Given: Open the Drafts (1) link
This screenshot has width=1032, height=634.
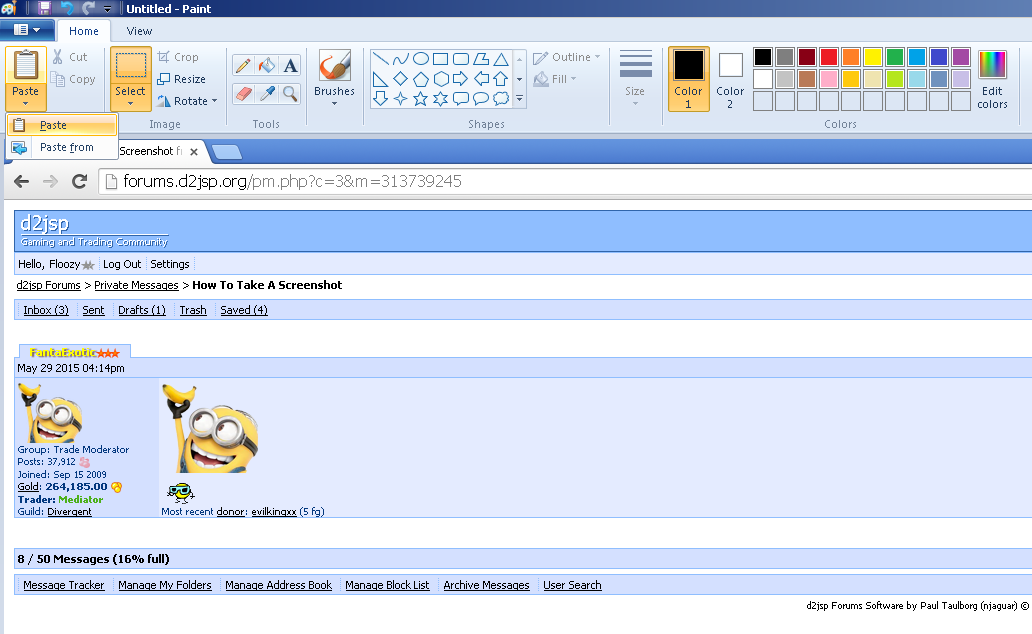Looking at the screenshot, I should [142, 310].
